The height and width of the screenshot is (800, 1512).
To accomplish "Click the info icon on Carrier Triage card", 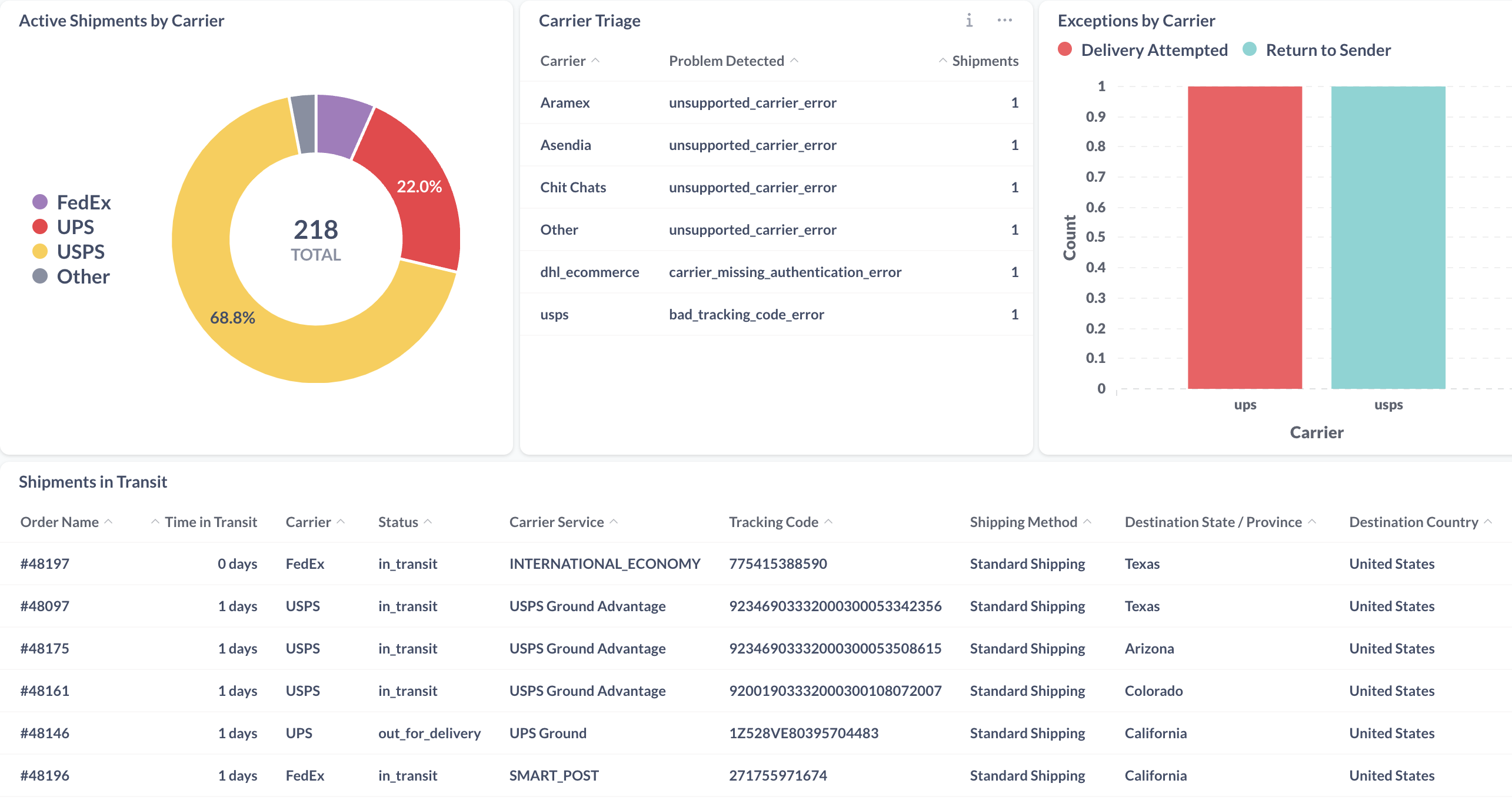I will pos(969,21).
